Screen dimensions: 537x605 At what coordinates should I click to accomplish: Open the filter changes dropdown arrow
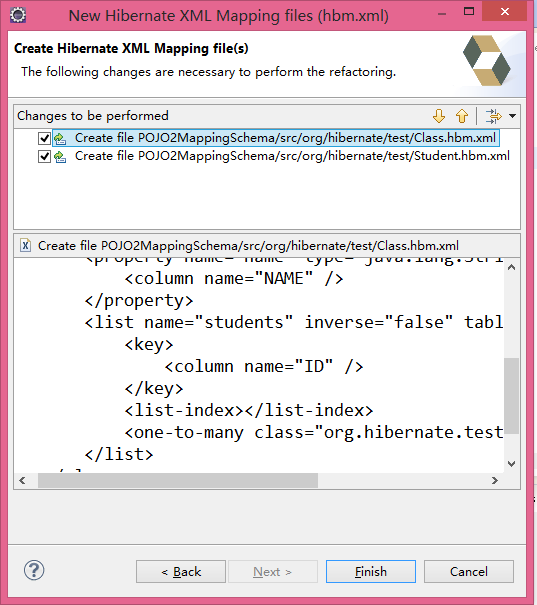pos(512,116)
